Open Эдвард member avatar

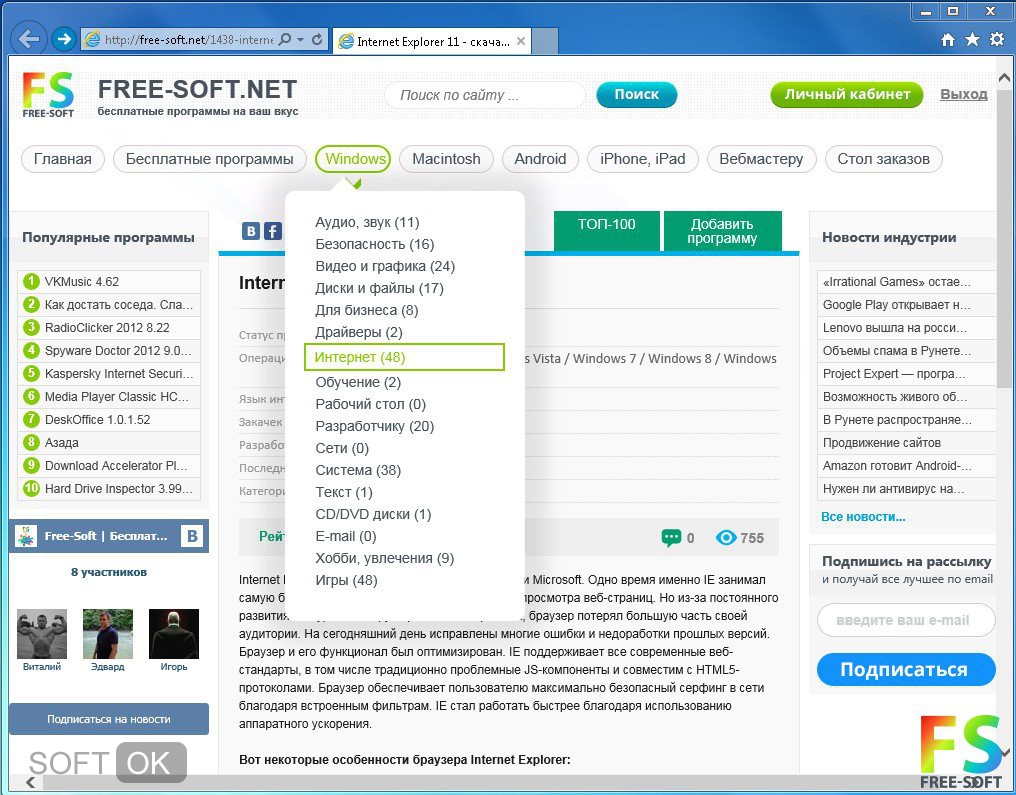pos(108,634)
